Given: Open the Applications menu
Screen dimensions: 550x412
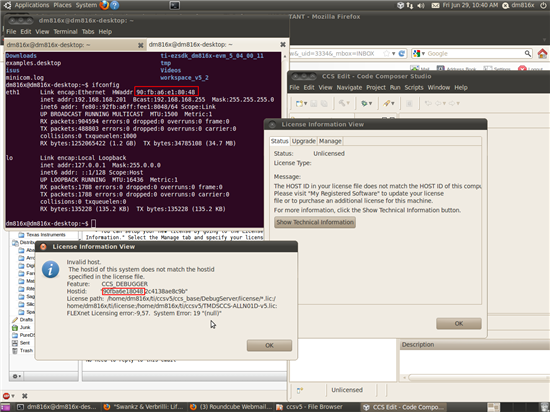Looking at the screenshot, I should 32,5.
